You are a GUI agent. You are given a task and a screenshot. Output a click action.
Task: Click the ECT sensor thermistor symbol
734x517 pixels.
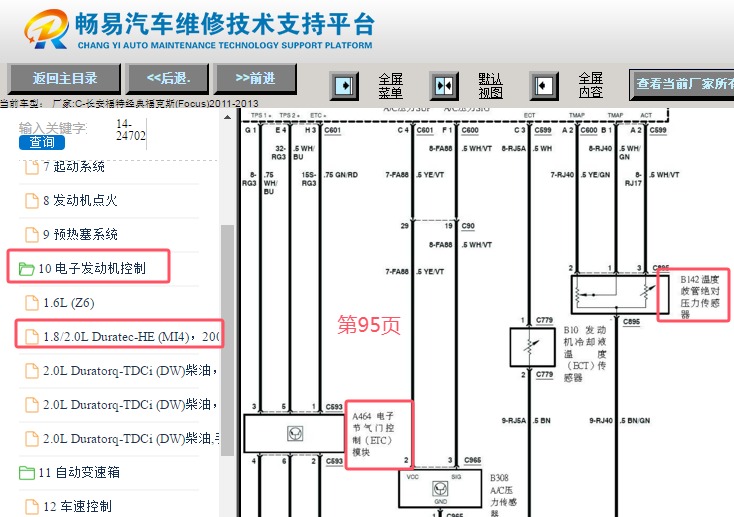point(529,347)
